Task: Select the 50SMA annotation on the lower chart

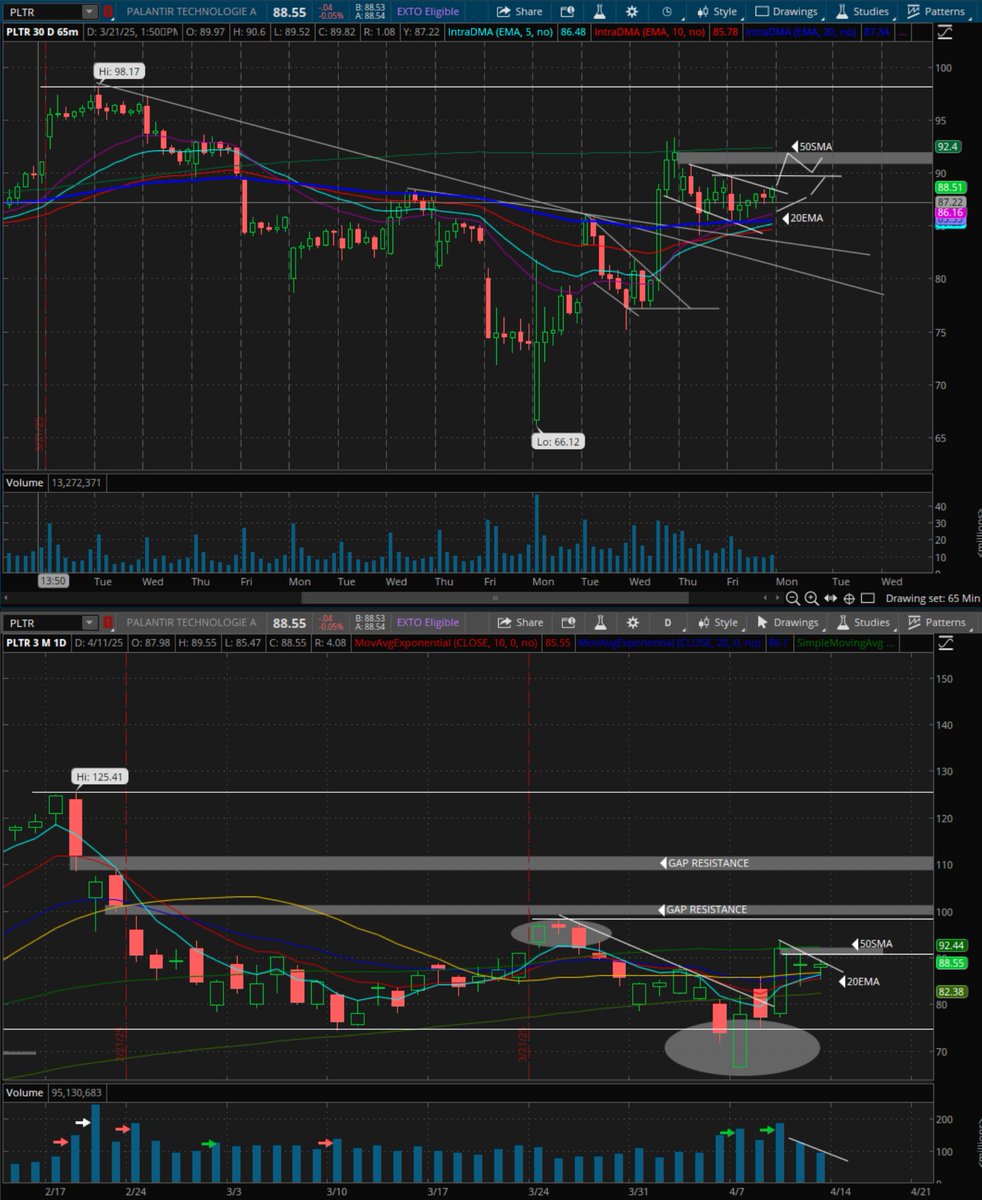Action: point(872,944)
